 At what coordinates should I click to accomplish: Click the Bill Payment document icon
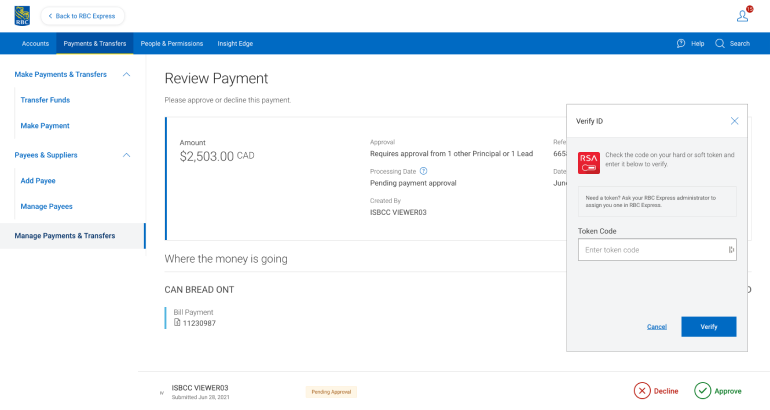coord(178,323)
